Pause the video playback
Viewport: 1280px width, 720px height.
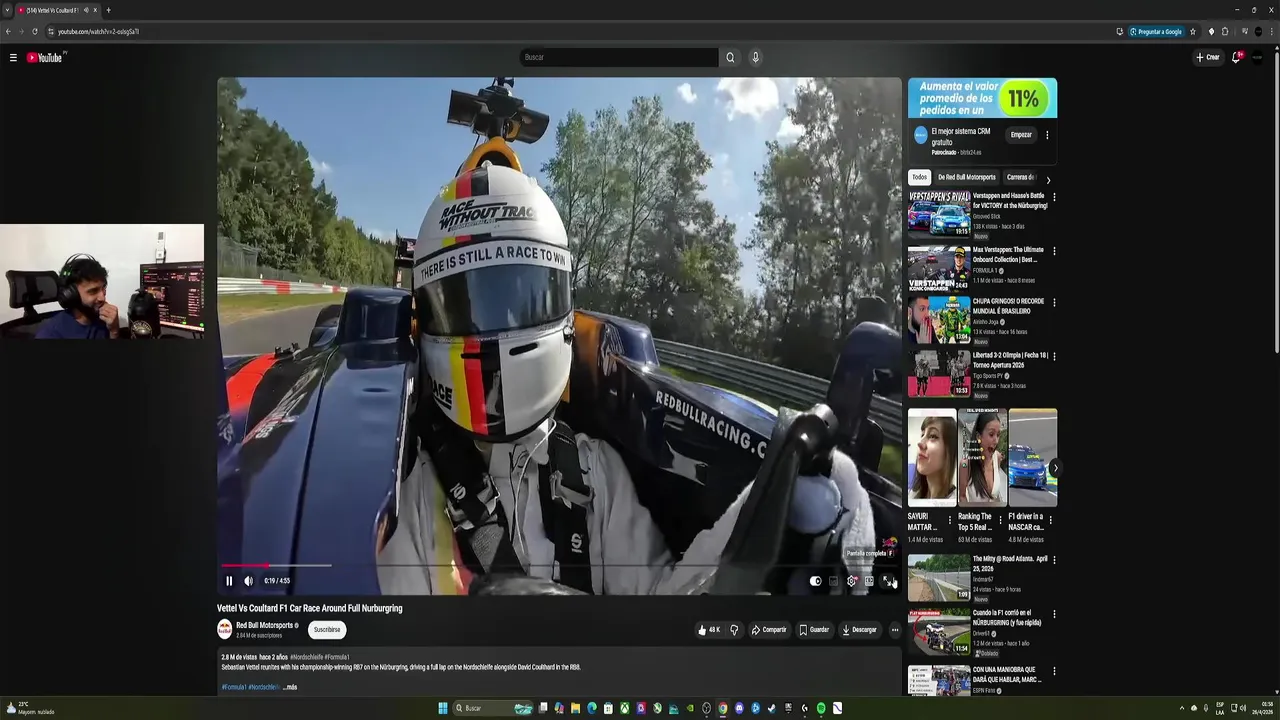pos(229,581)
